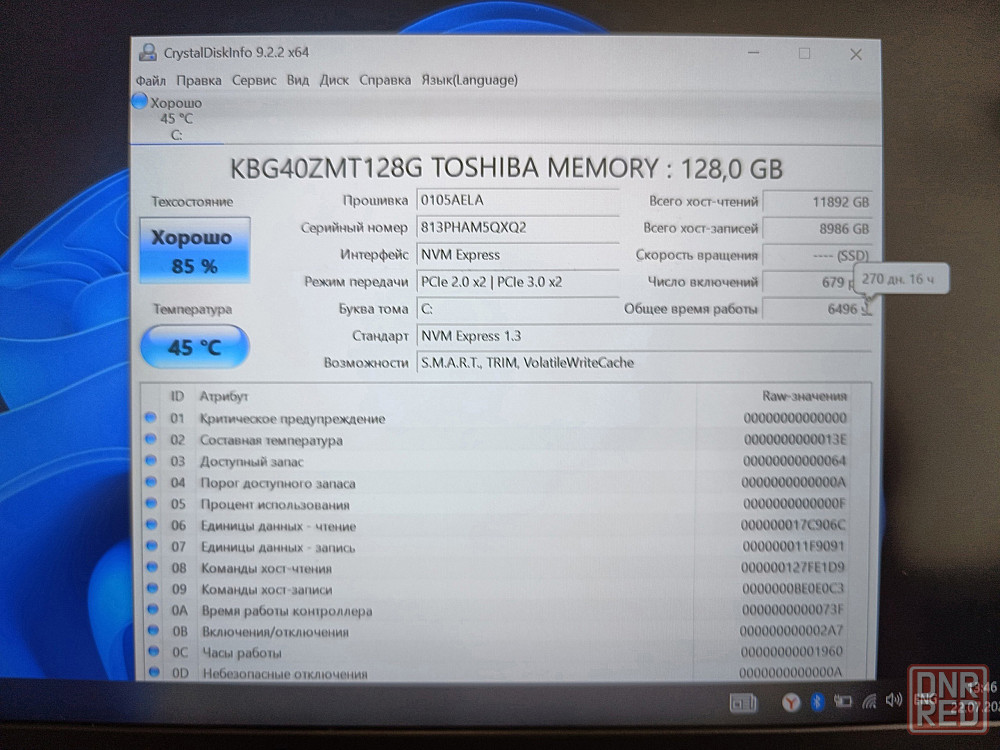Open Bluetooth from the system tray
This screenshot has width=1000, height=750.
tap(817, 702)
